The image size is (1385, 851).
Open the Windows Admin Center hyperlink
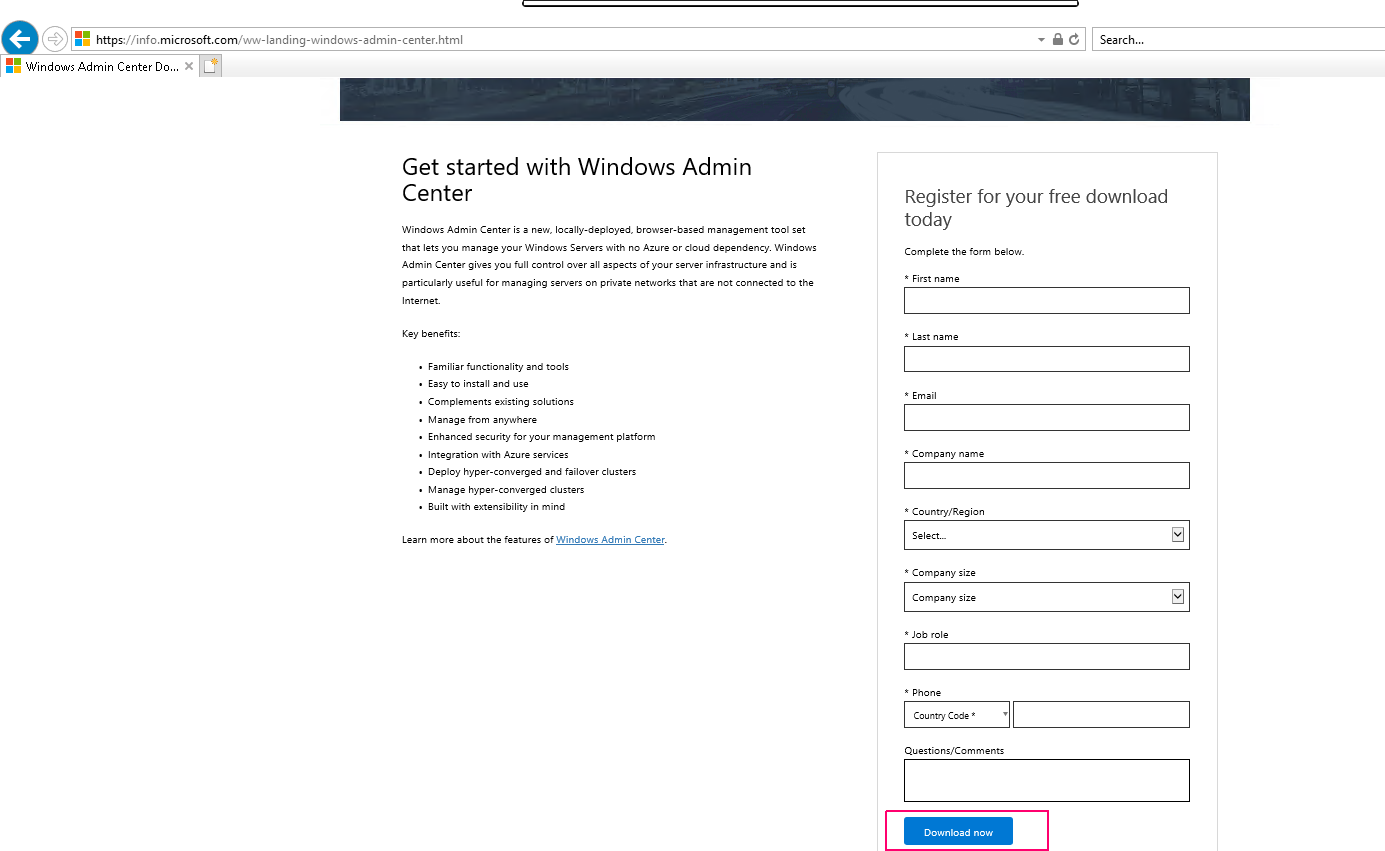point(610,540)
